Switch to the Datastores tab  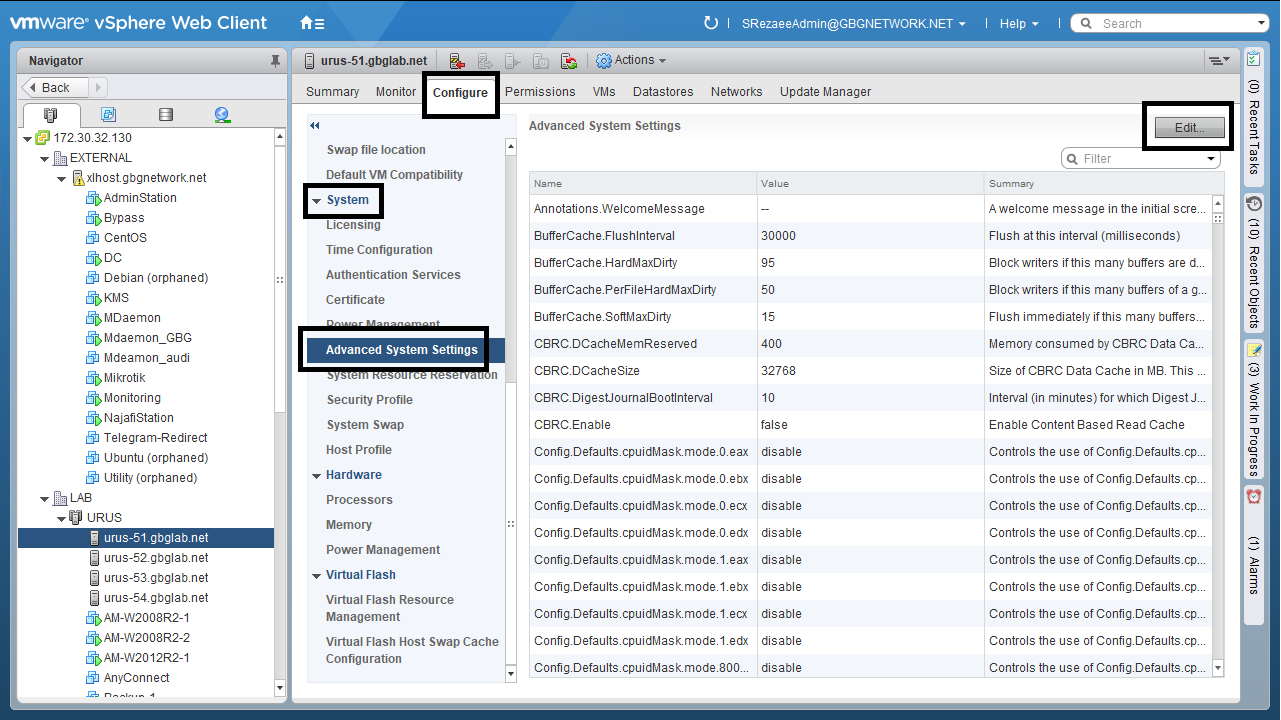pyautogui.click(x=662, y=92)
